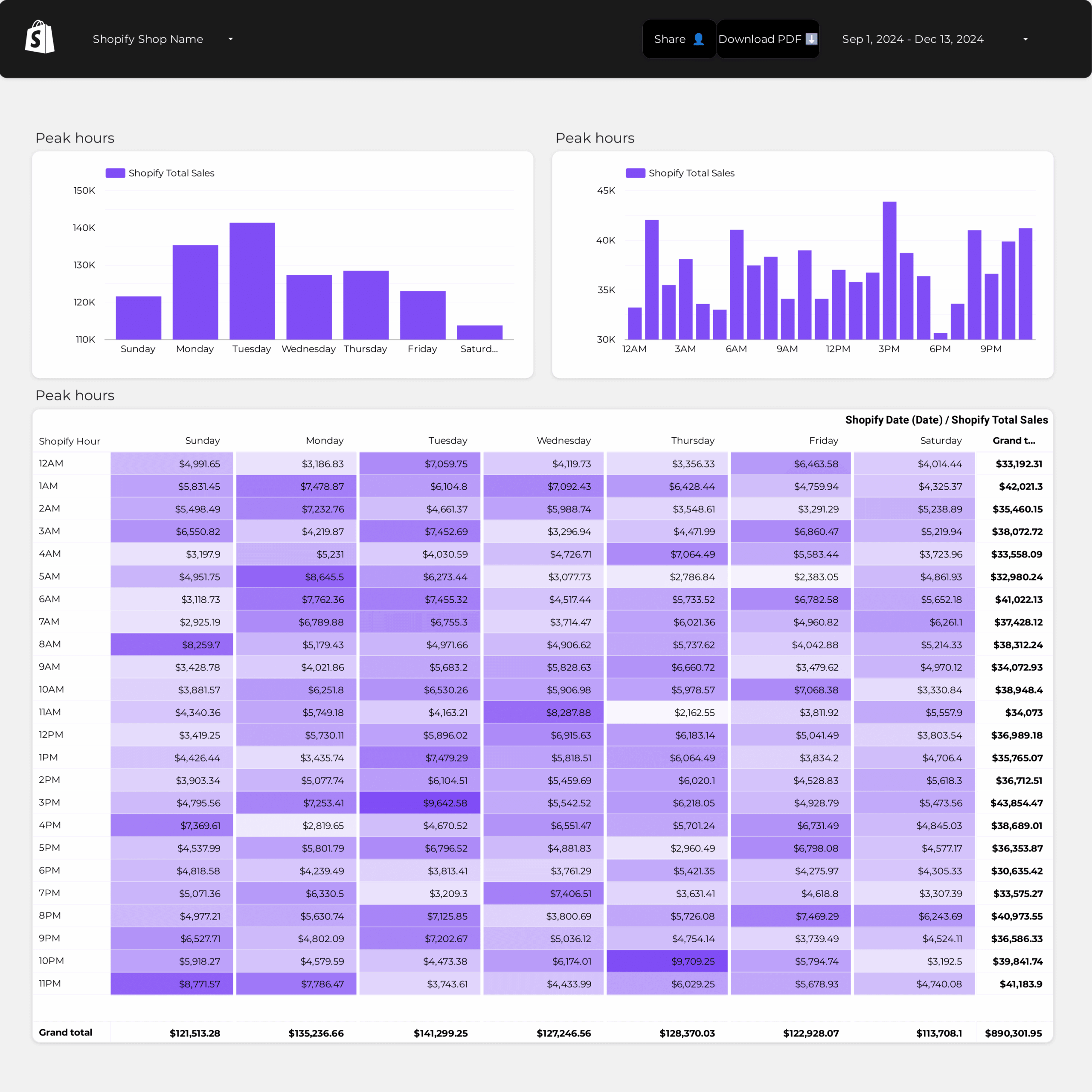Click the Share person icon

698,39
